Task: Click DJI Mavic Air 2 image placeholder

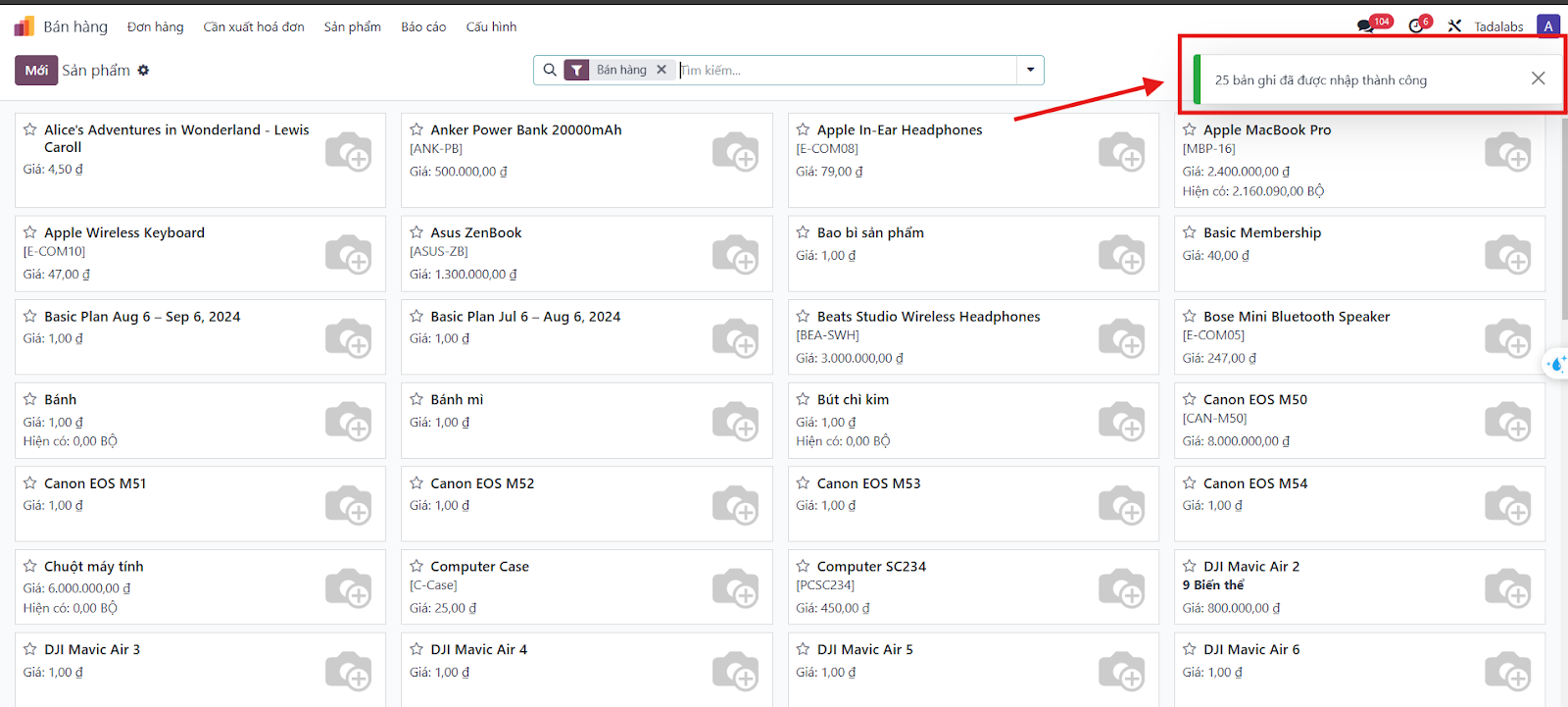Action: click(1507, 587)
